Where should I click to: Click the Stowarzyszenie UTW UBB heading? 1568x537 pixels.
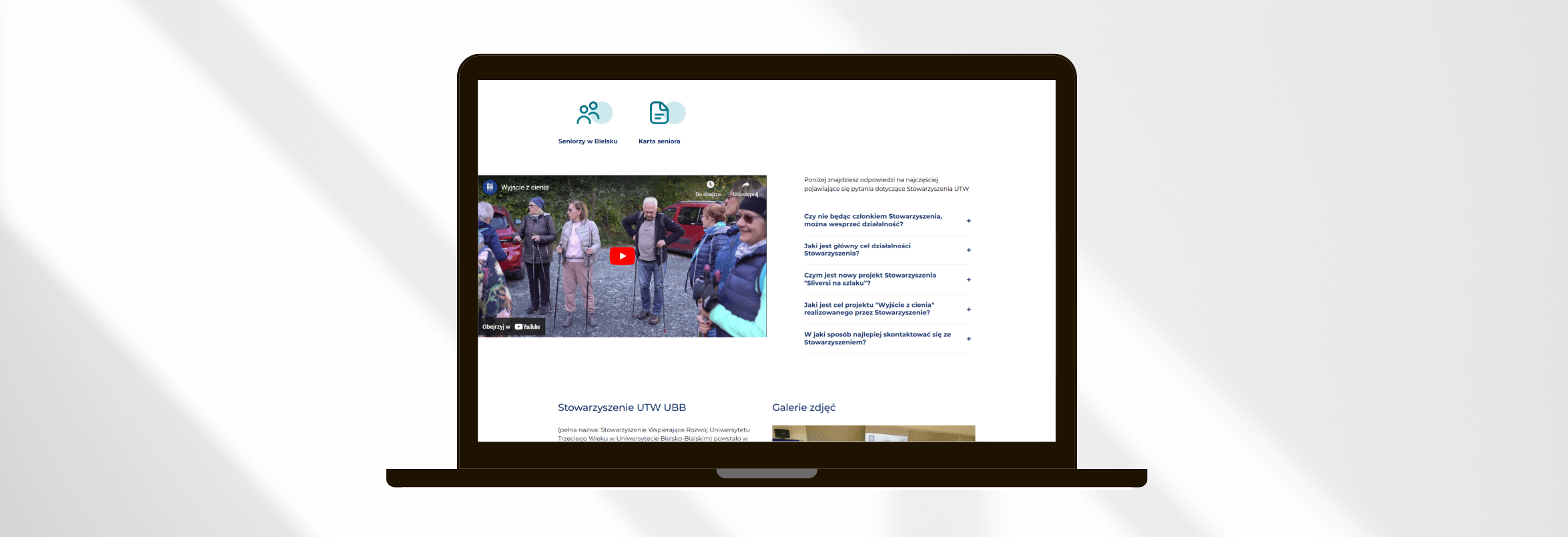coord(622,408)
